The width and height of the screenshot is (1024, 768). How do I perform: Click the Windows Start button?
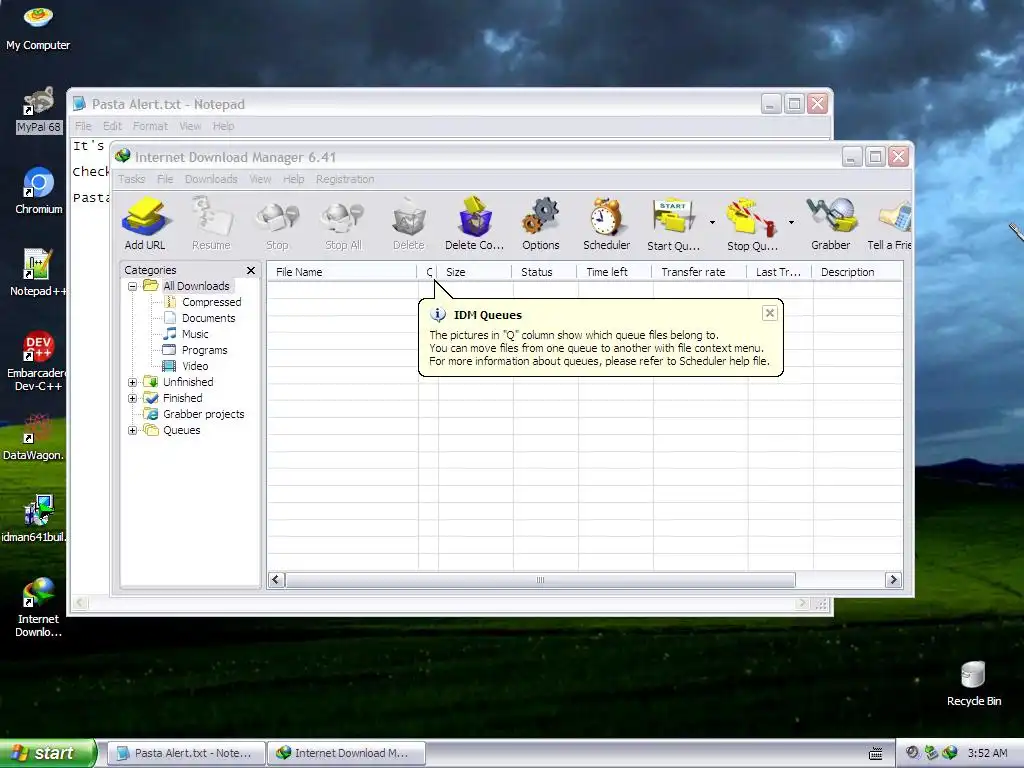pyautogui.click(x=47, y=753)
